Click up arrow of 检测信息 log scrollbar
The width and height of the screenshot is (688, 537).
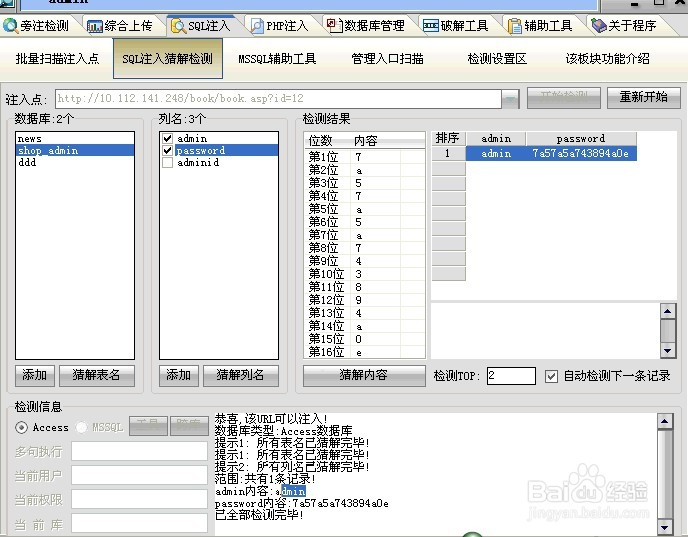tap(664, 422)
